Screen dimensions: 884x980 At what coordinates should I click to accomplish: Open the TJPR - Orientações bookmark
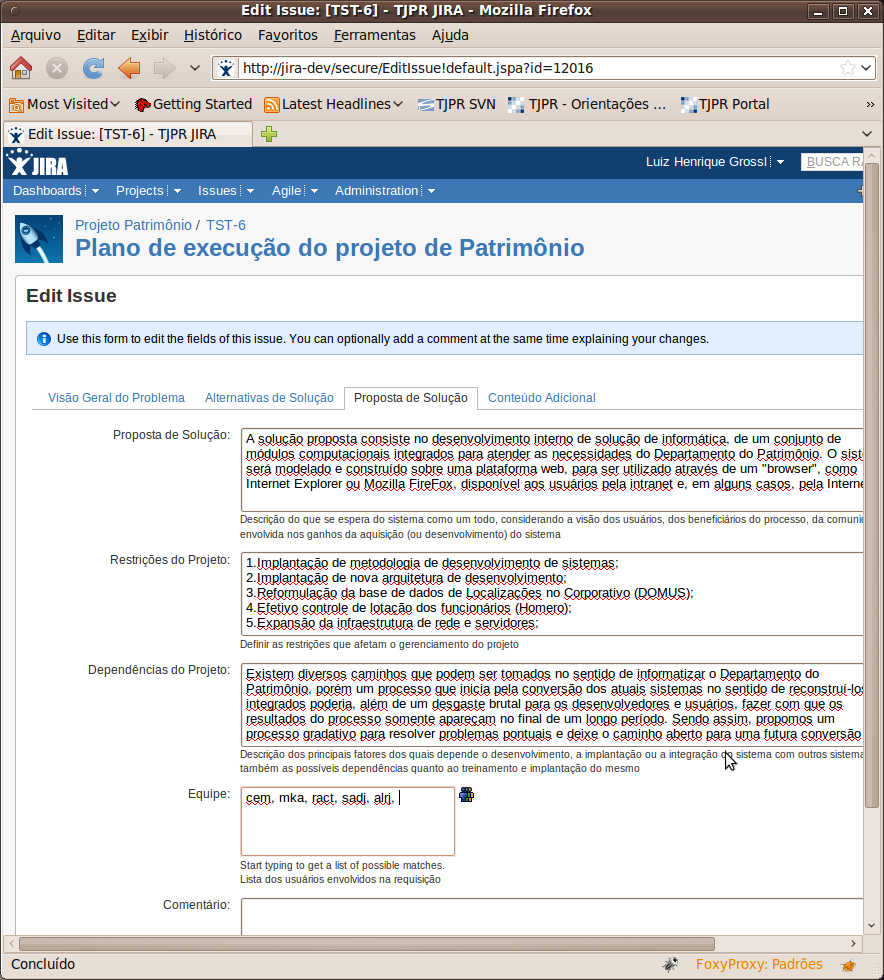coord(587,104)
